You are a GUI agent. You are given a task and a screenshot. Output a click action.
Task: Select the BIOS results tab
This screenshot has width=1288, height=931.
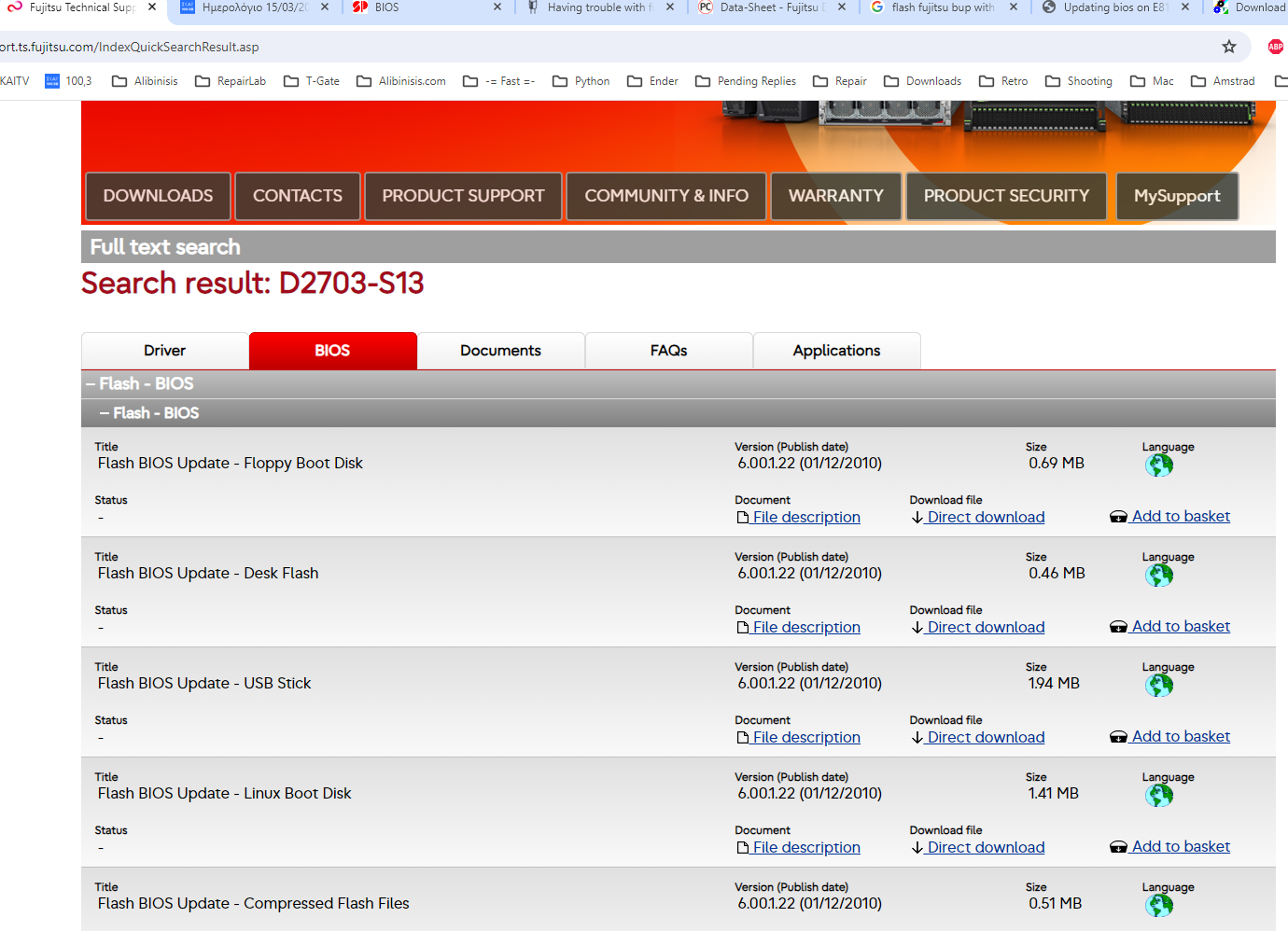(332, 351)
